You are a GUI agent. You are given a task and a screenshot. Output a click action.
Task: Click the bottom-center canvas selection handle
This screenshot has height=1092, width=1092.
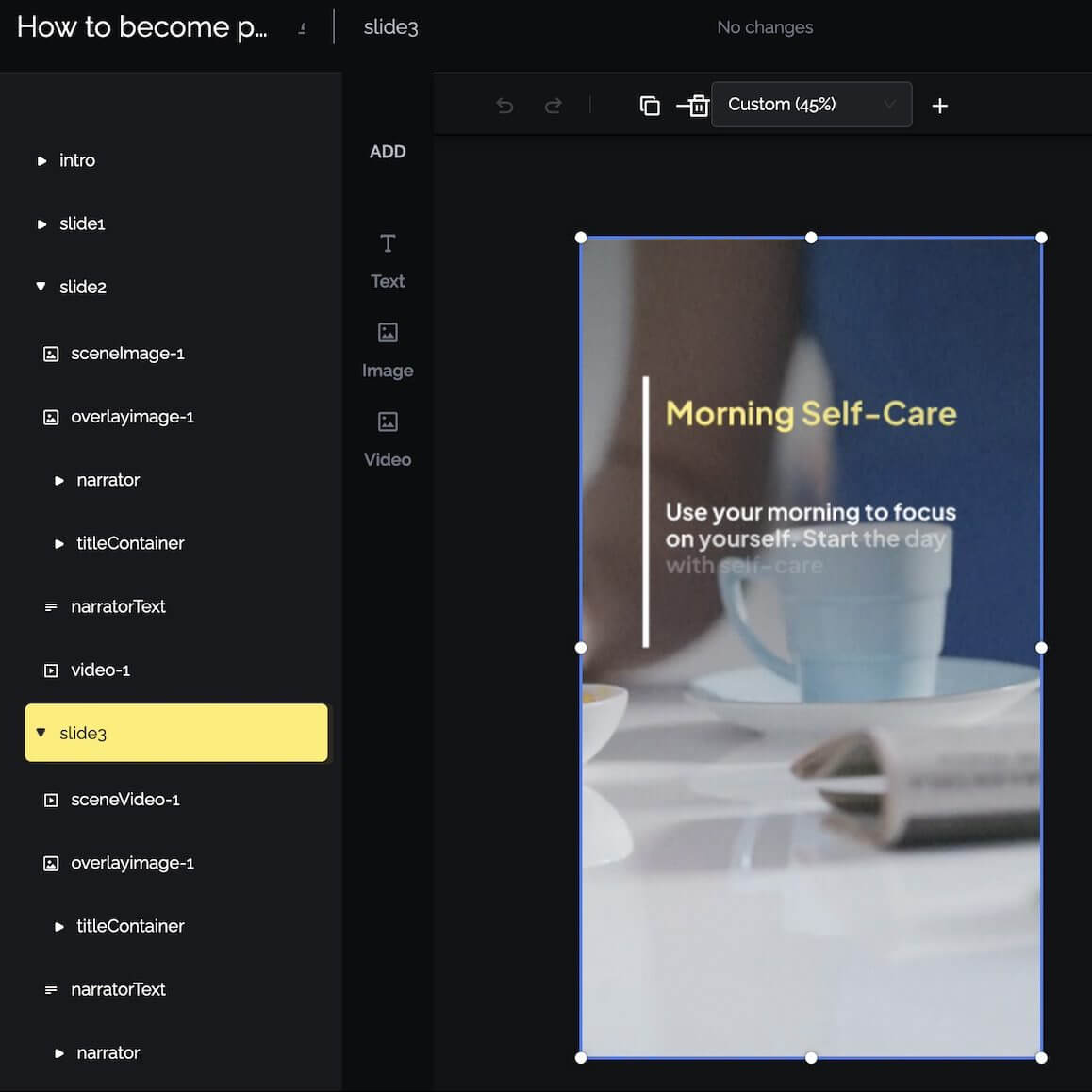click(x=811, y=1058)
